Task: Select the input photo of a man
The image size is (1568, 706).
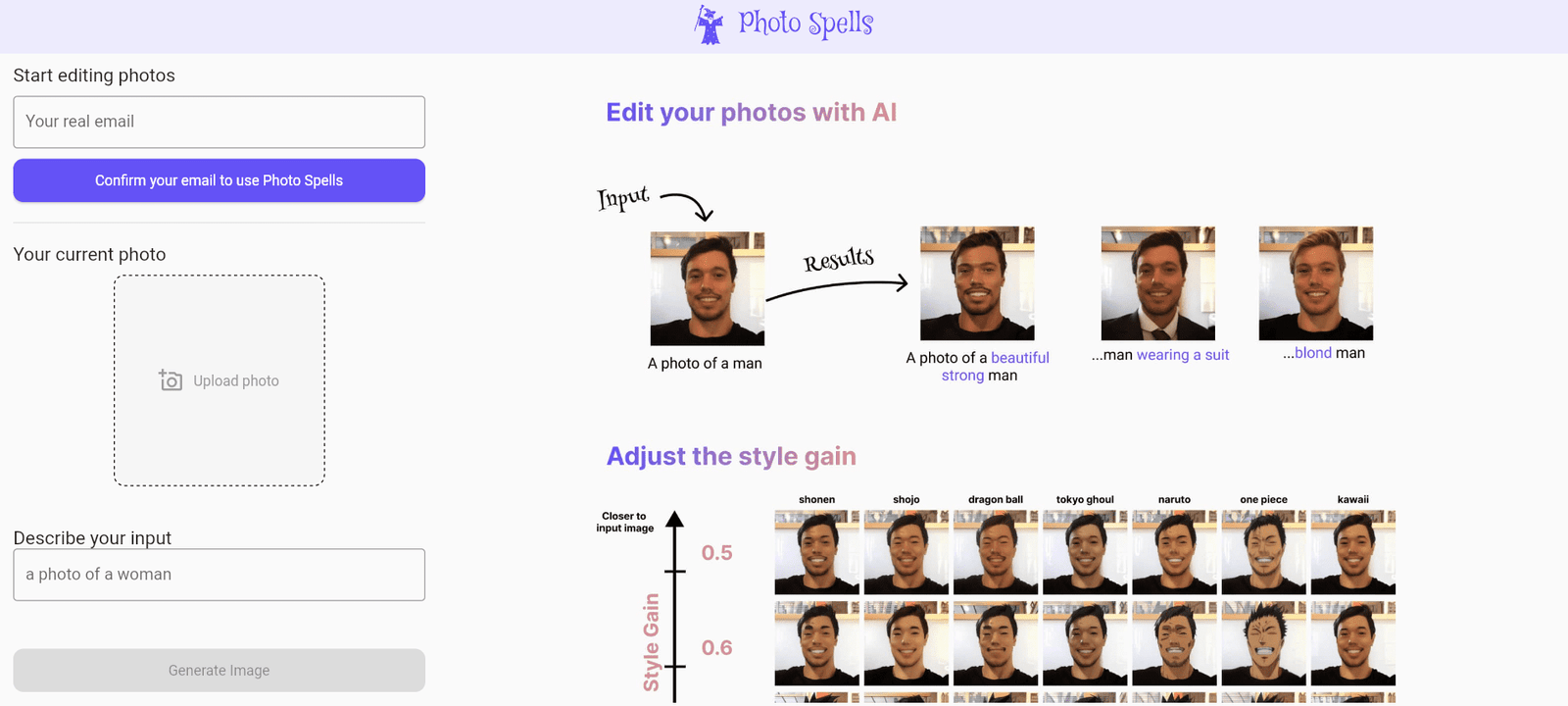Action: (x=707, y=288)
